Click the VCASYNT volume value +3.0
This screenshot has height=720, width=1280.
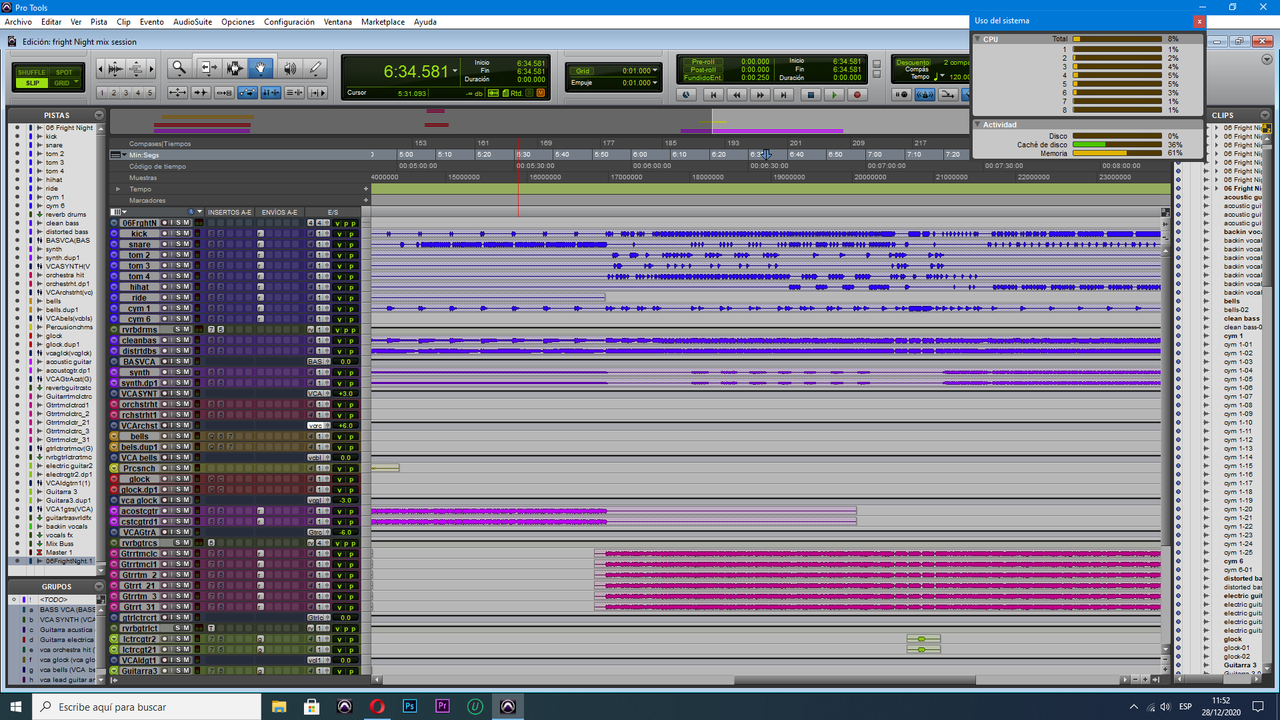click(346, 394)
